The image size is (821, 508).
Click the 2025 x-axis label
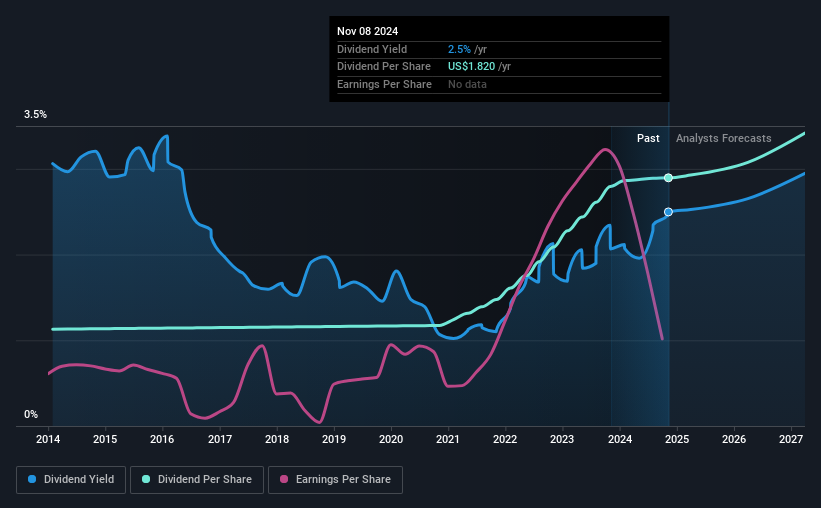click(x=677, y=439)
